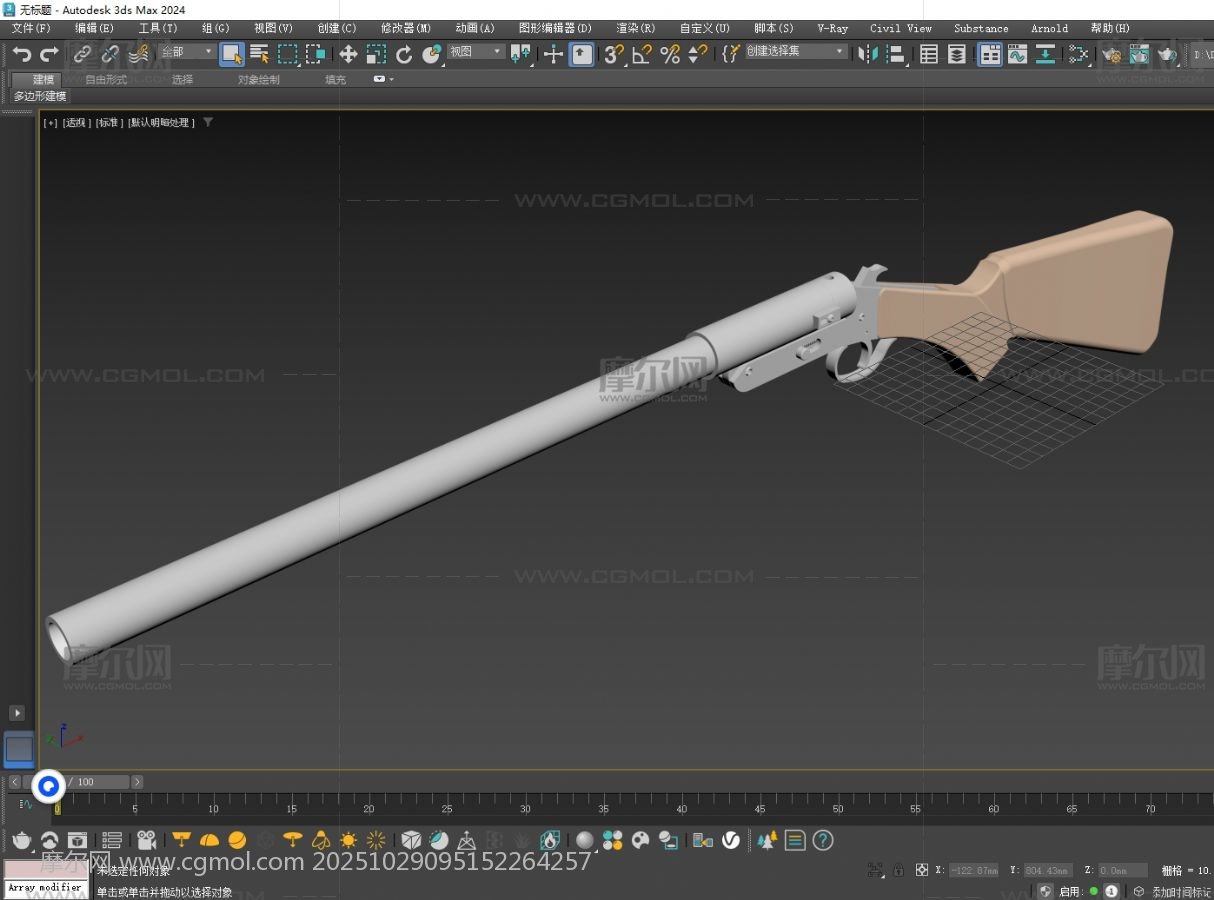
Task: Expand the 视图 reference coordinate dropdown
Action: (x=475, y=52)
